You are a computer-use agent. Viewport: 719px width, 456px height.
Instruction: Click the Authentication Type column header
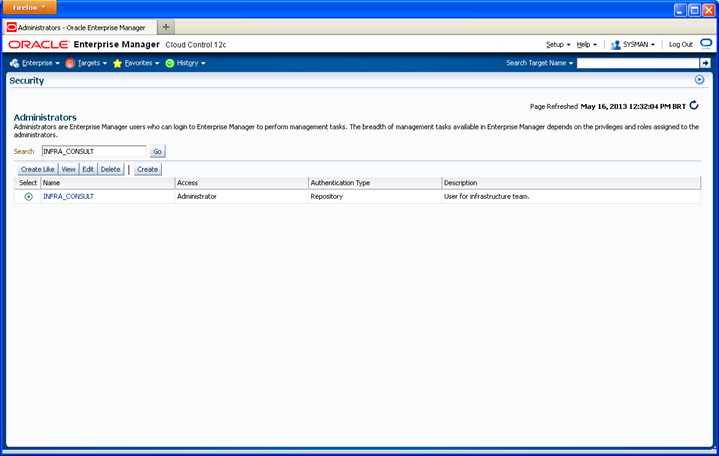pos(375,183)
